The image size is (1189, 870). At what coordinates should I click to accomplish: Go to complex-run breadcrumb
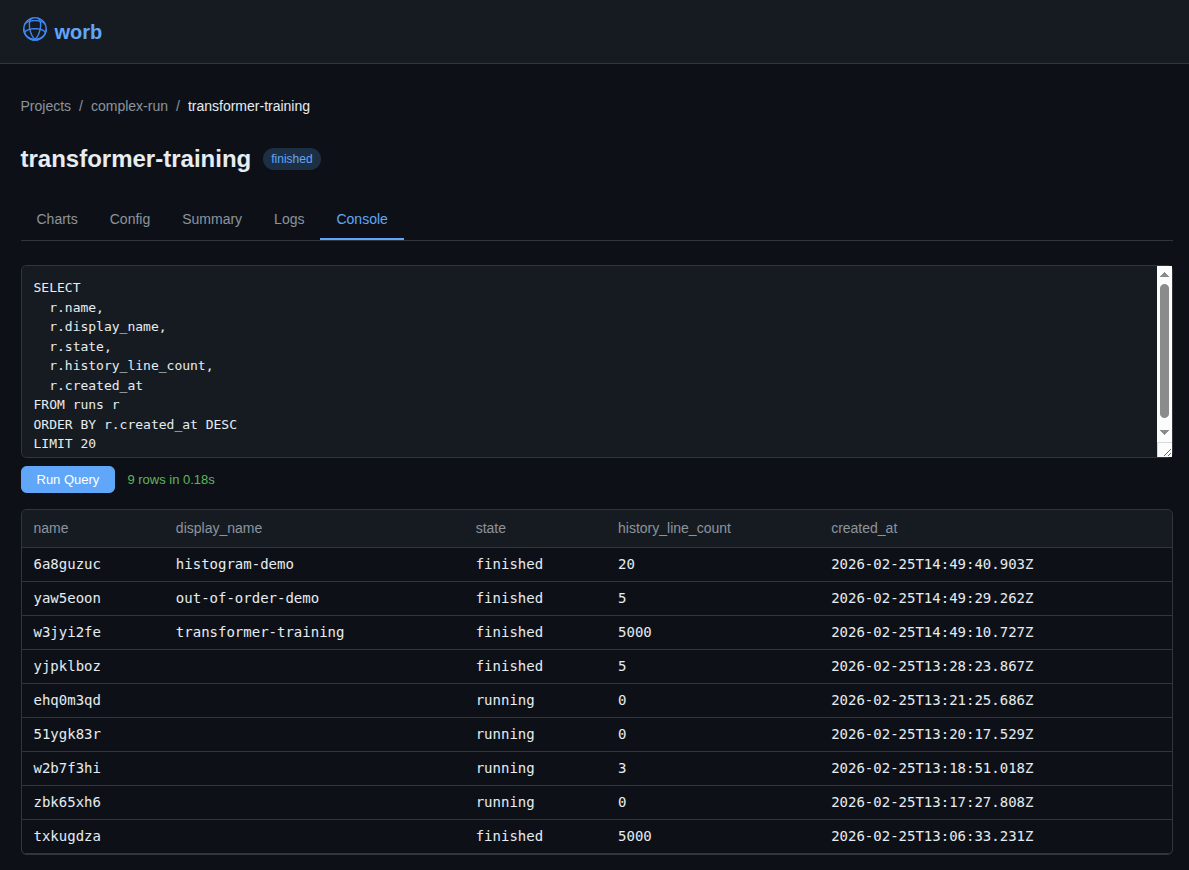coord(129,106)
